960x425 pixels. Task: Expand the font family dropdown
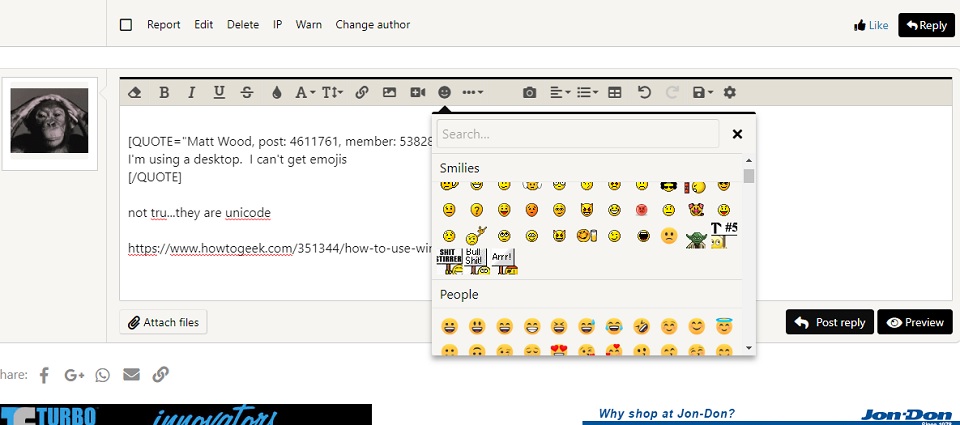click(305, 92)
